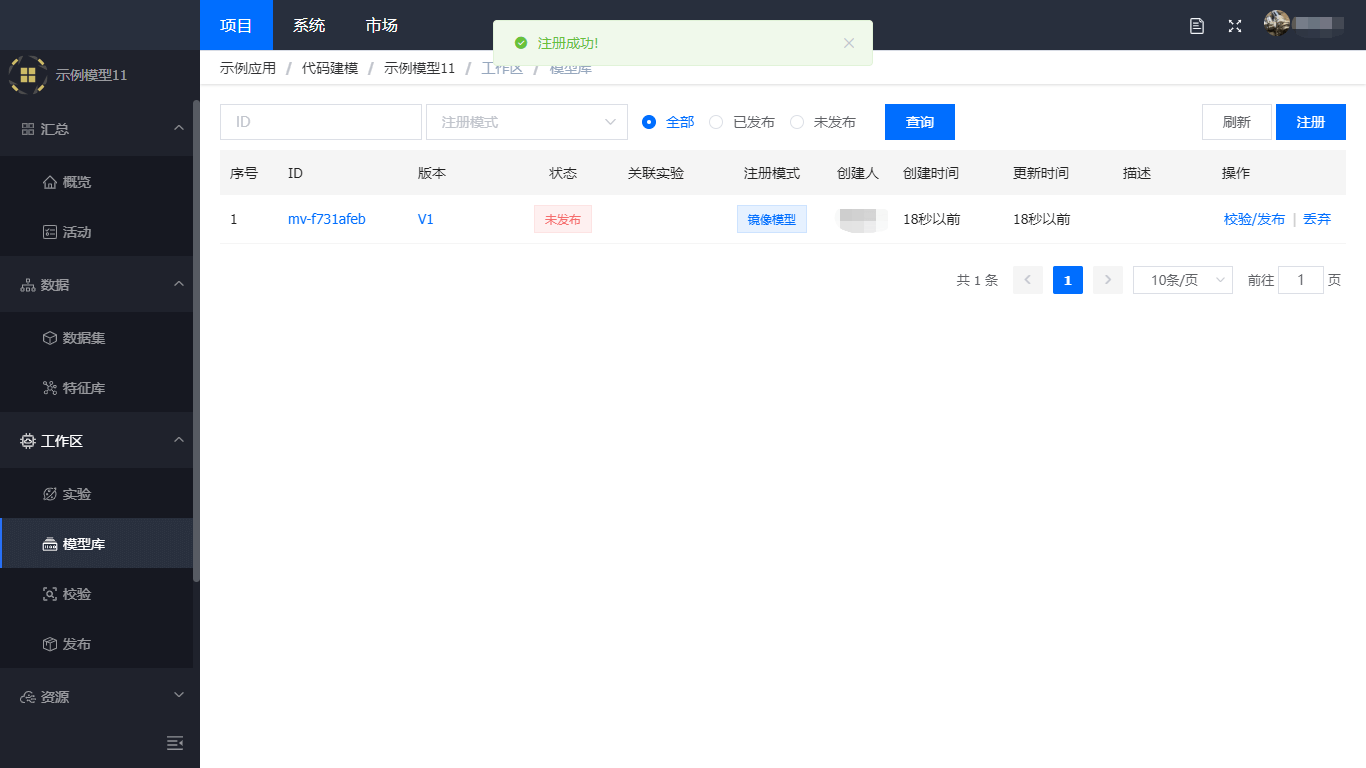Open 数据集 in the sidebar
1366x768 pixels.
click(x=83, y=338)
